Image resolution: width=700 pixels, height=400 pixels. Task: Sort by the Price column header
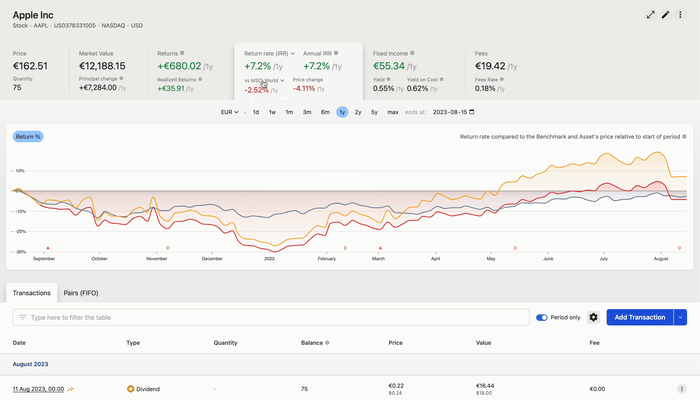396,343
